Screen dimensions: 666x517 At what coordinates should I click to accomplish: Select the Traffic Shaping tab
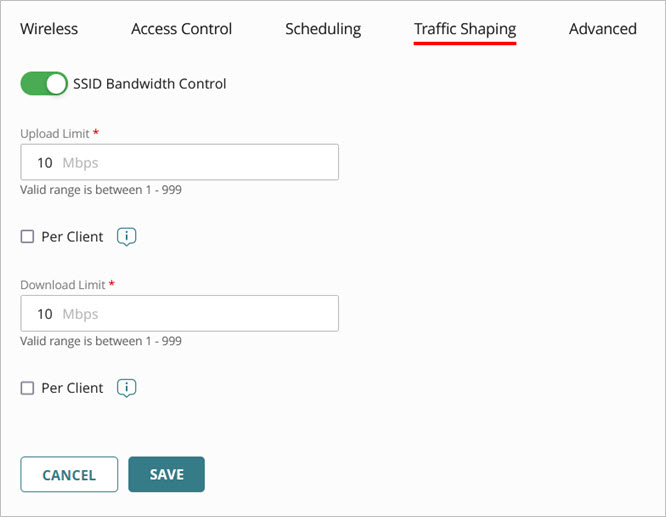(465, 29)
